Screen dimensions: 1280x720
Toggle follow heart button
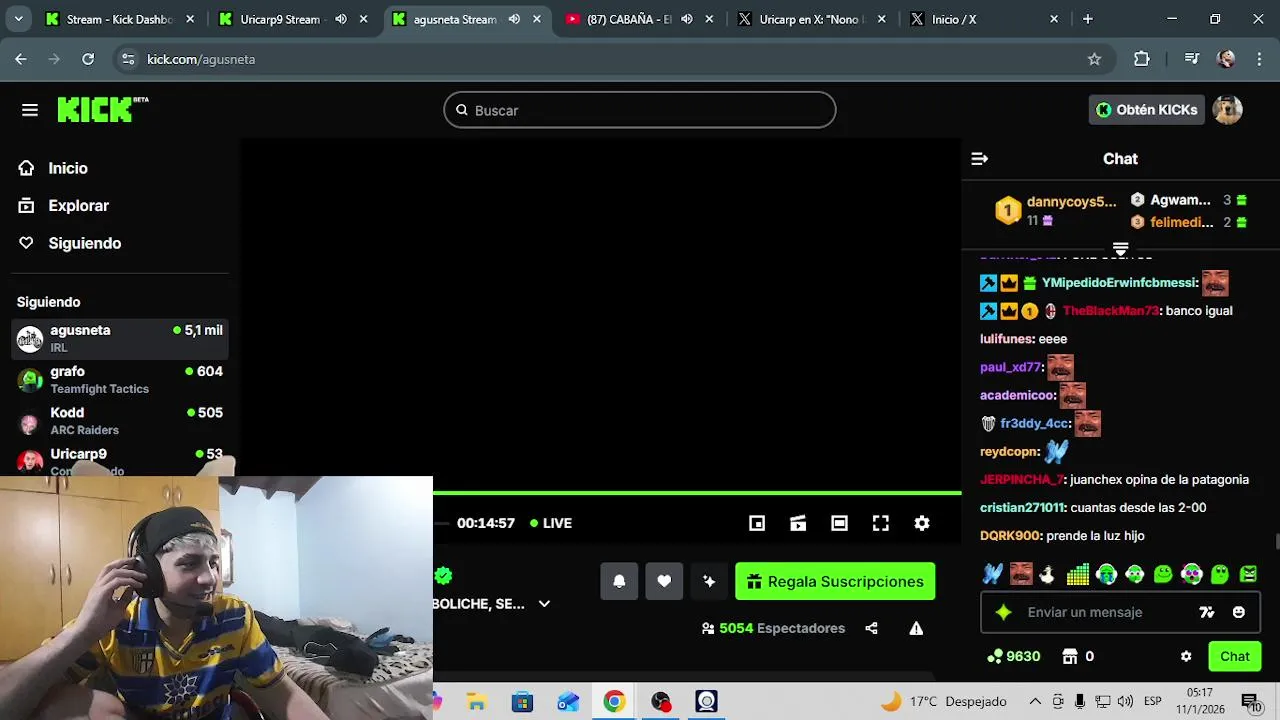tap(664, 581)
